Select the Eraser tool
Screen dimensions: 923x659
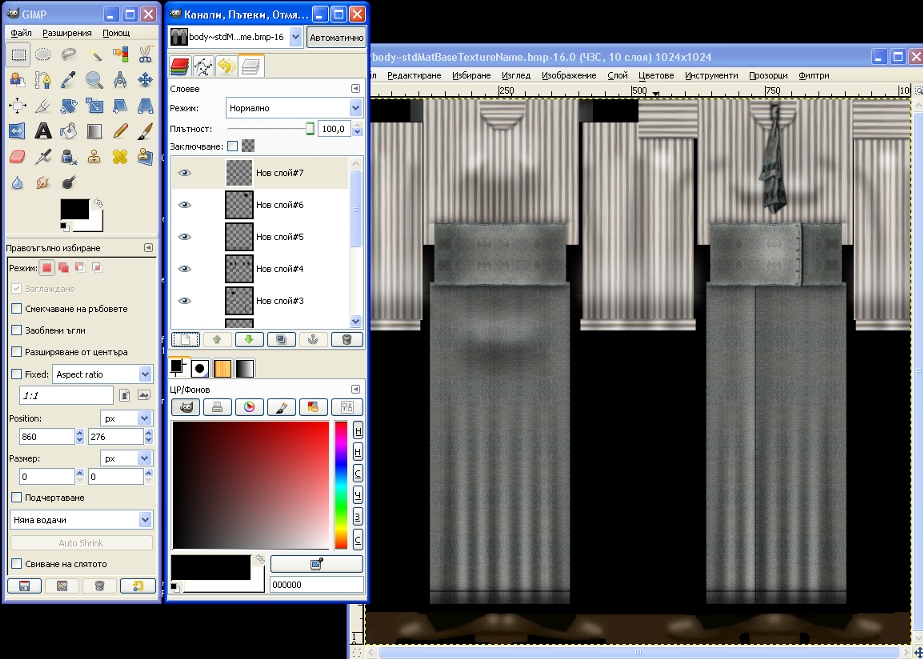18,157
